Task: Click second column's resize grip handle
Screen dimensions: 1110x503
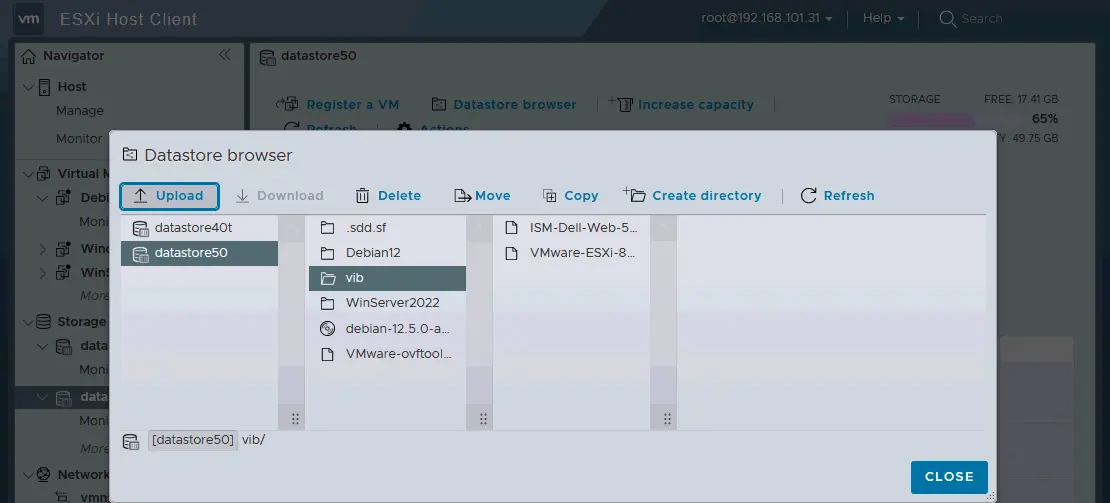Action: click(483, 419)
